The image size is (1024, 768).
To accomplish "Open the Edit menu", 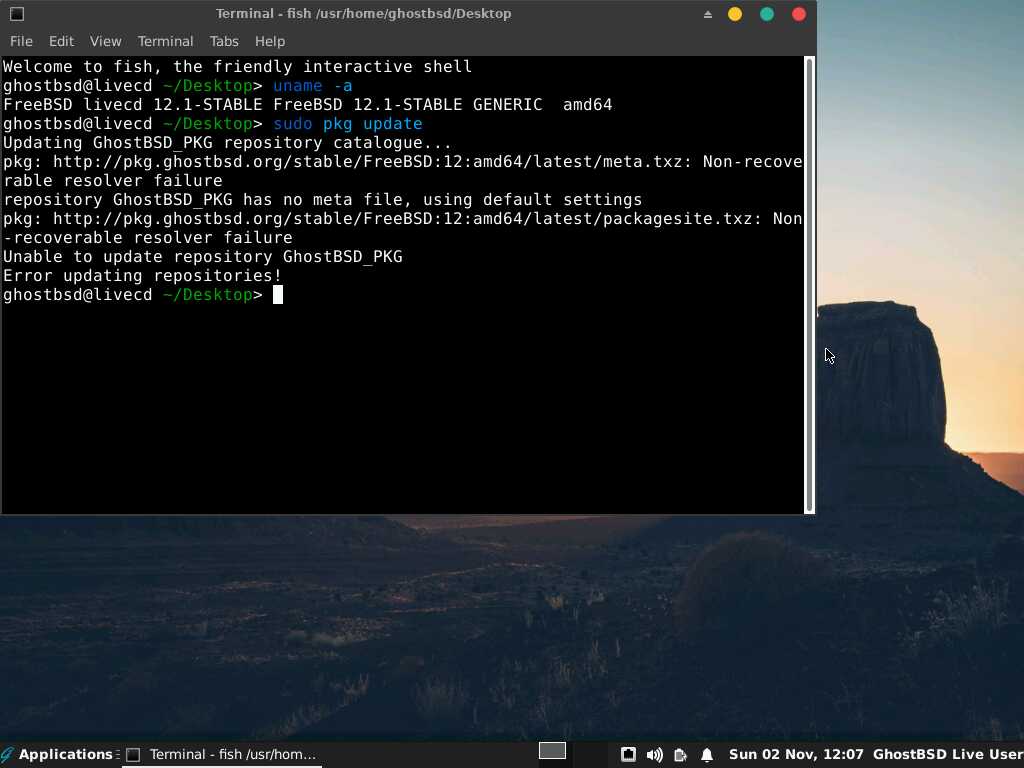I will click(x=61, y=41).
